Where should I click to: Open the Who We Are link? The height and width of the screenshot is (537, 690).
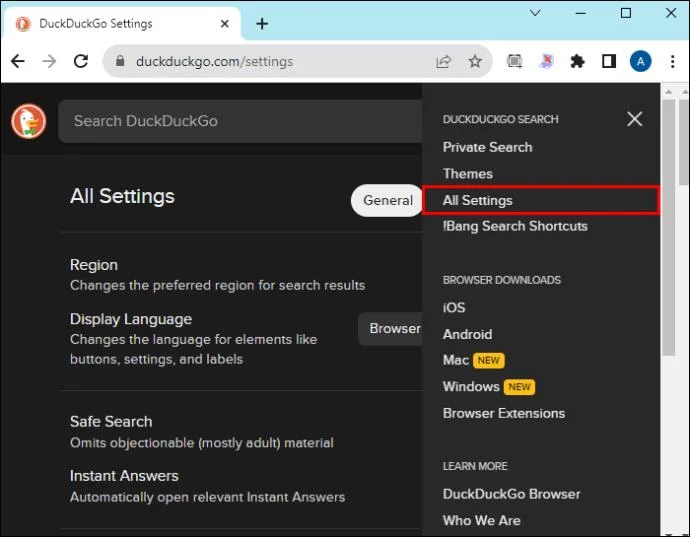(x=481, y=520)
